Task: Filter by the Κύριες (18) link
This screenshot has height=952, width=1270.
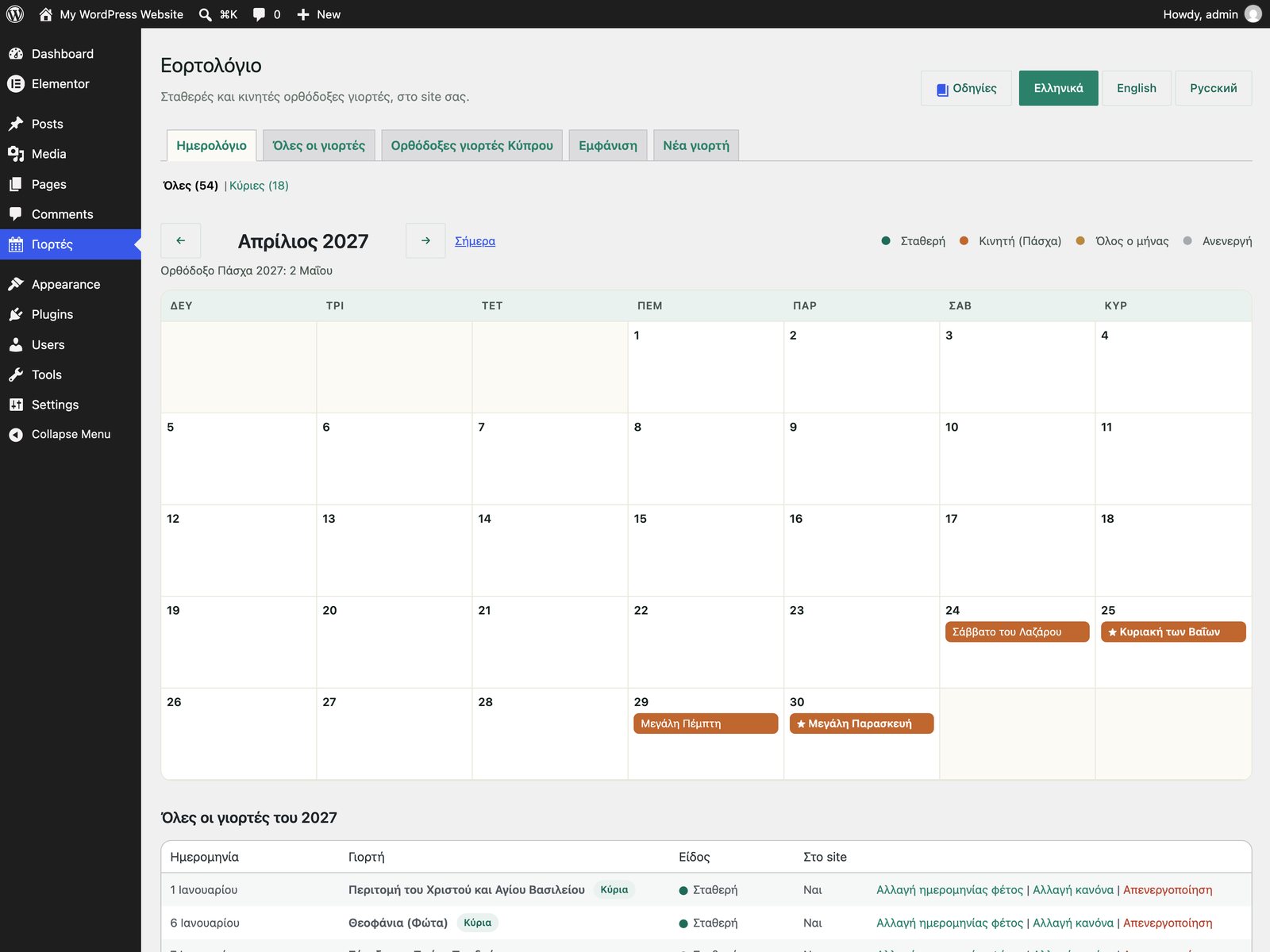Action: click(x=259, y=186)
